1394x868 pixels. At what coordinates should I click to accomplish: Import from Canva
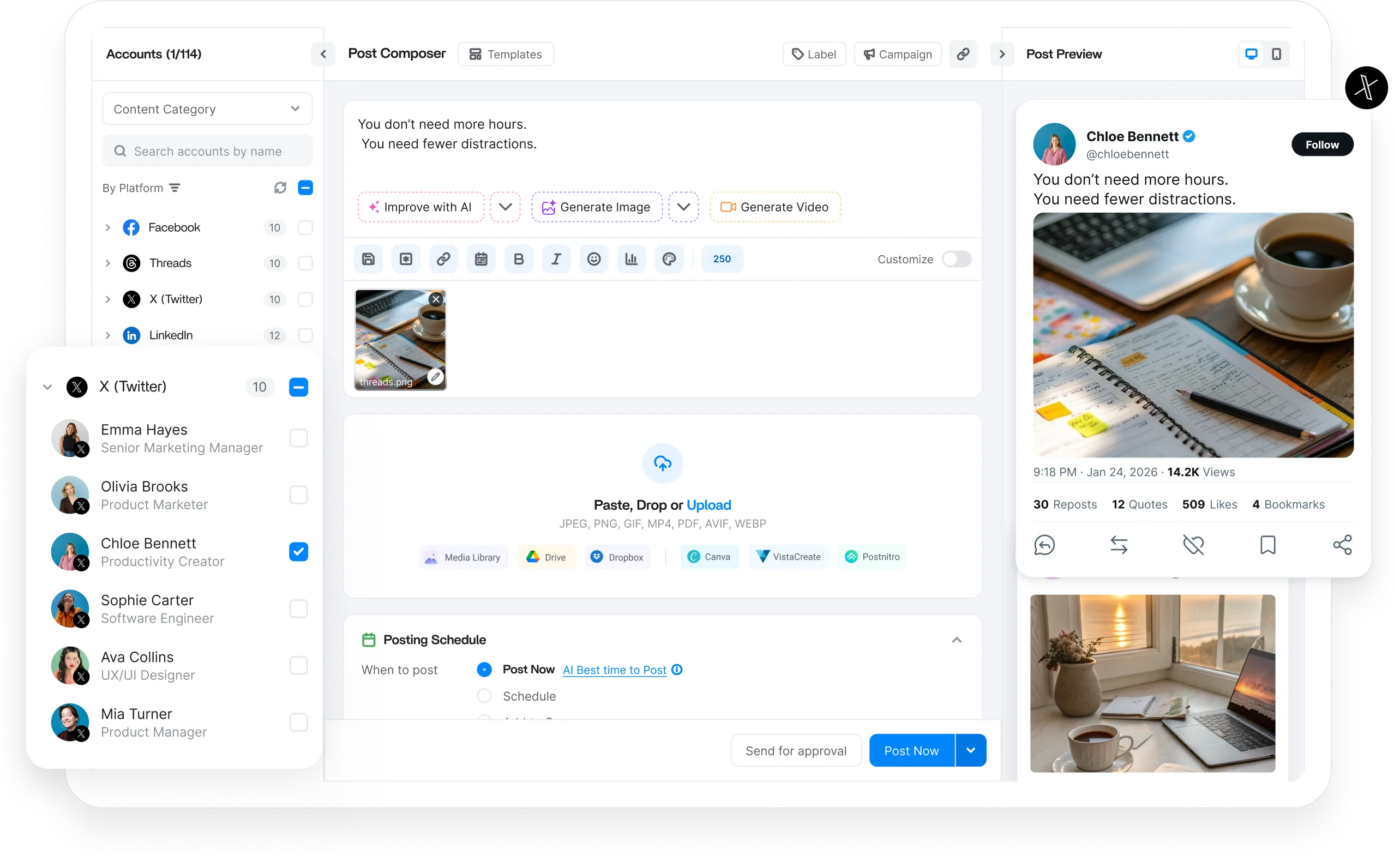[710, 557]
